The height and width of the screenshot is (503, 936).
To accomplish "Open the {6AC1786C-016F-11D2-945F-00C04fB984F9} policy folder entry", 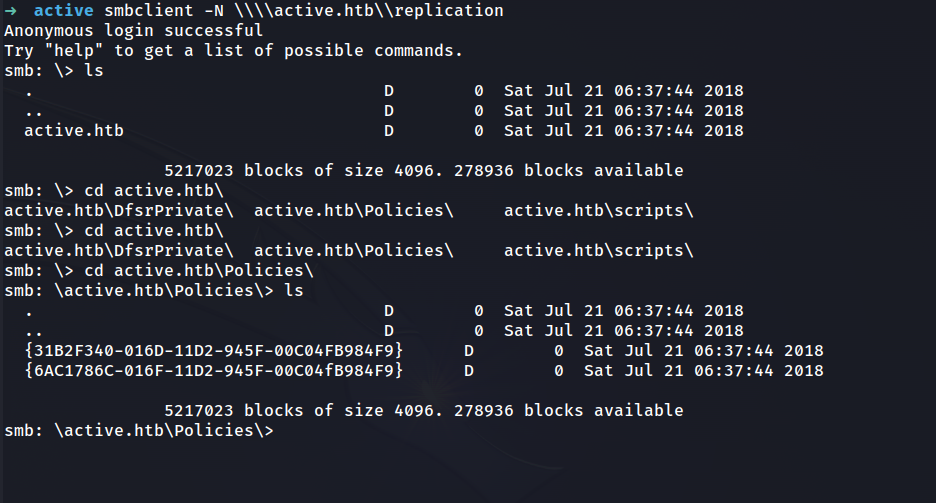I will click(213, 371).
